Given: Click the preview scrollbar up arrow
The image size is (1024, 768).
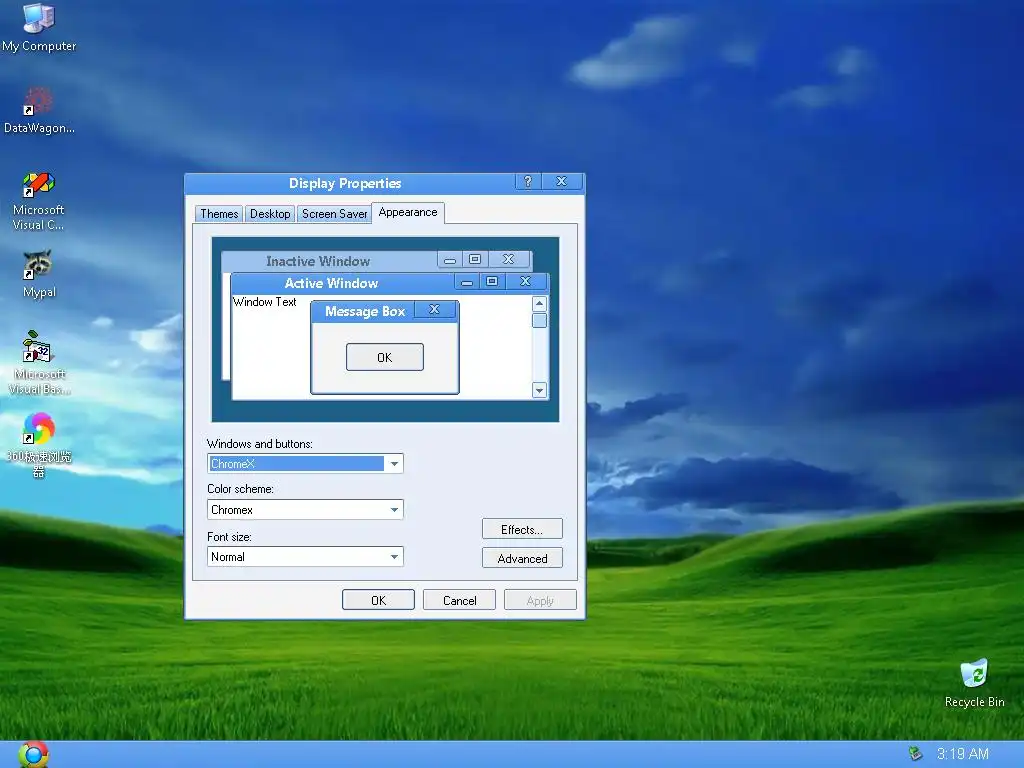Looking at the screenshot, I should 539,304.
